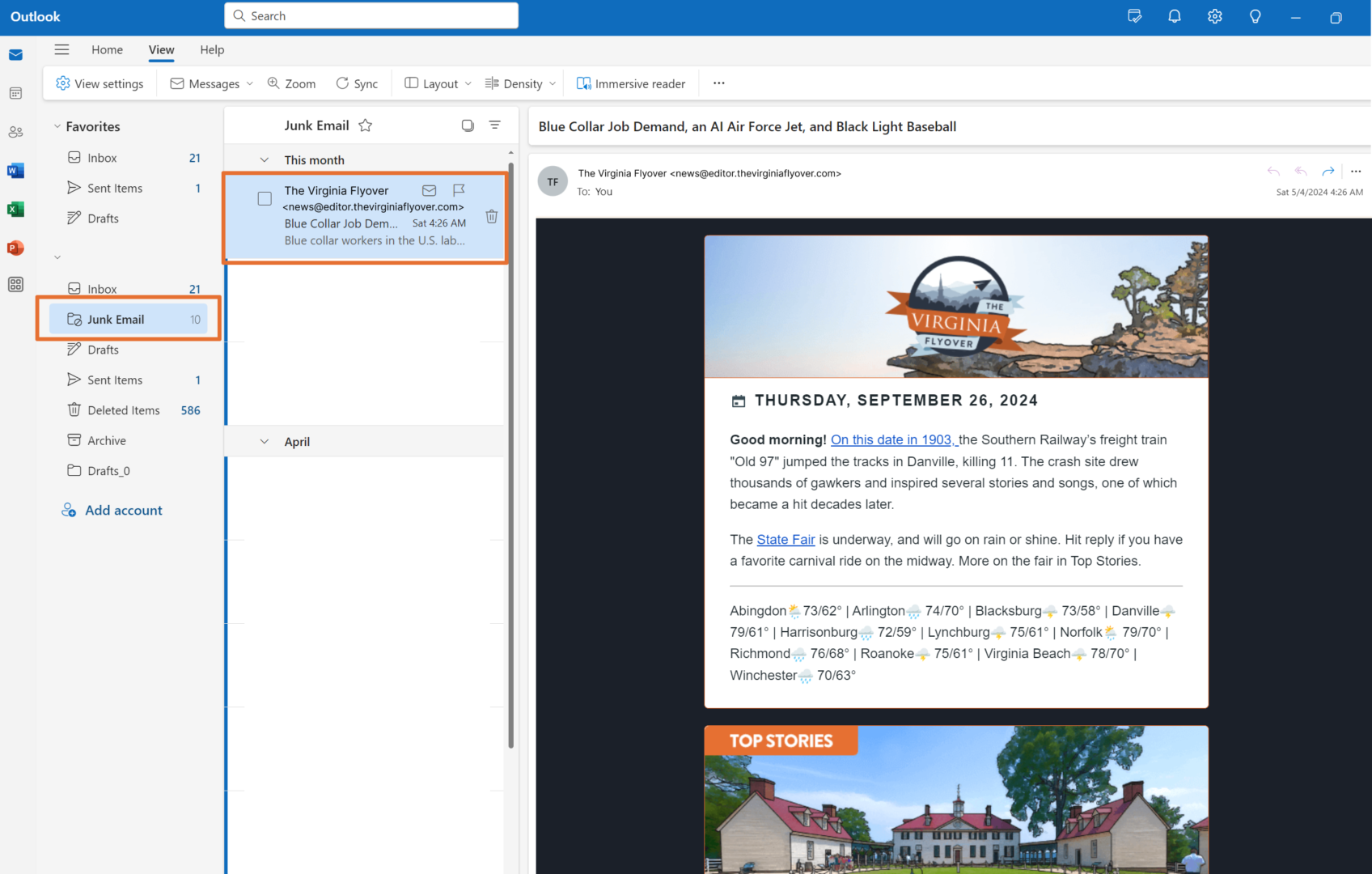Click the Forward arrow icon
1372x874 pixels.
(x=1328, y=172)
